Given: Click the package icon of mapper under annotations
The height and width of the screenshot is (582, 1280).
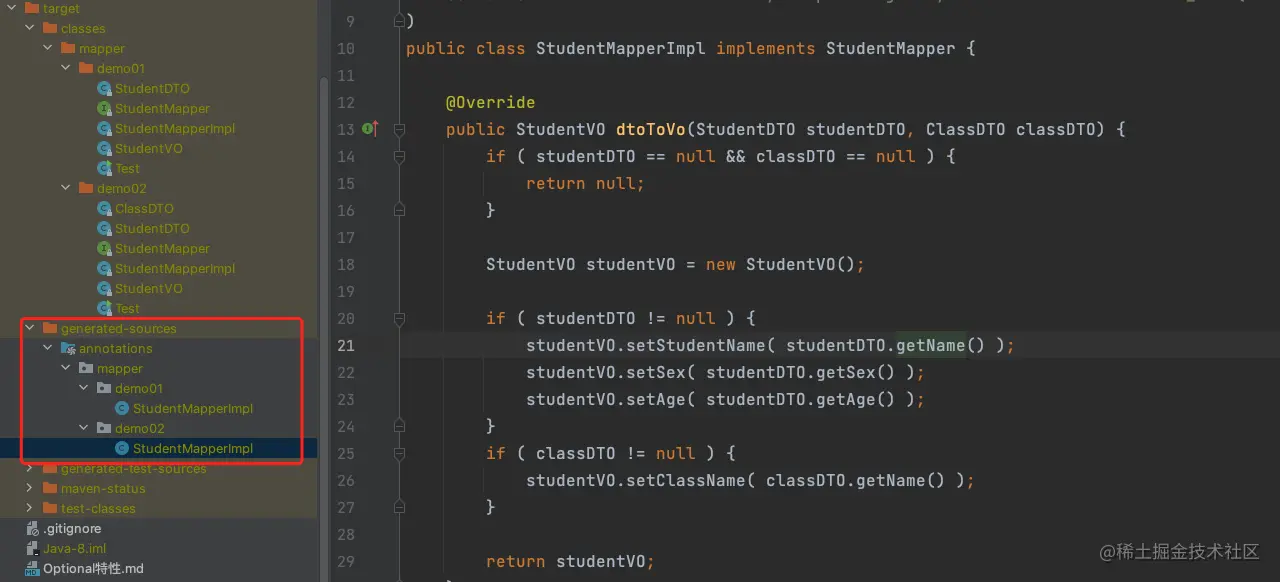Looking at the screenshot, I should [x=86, y=368].
